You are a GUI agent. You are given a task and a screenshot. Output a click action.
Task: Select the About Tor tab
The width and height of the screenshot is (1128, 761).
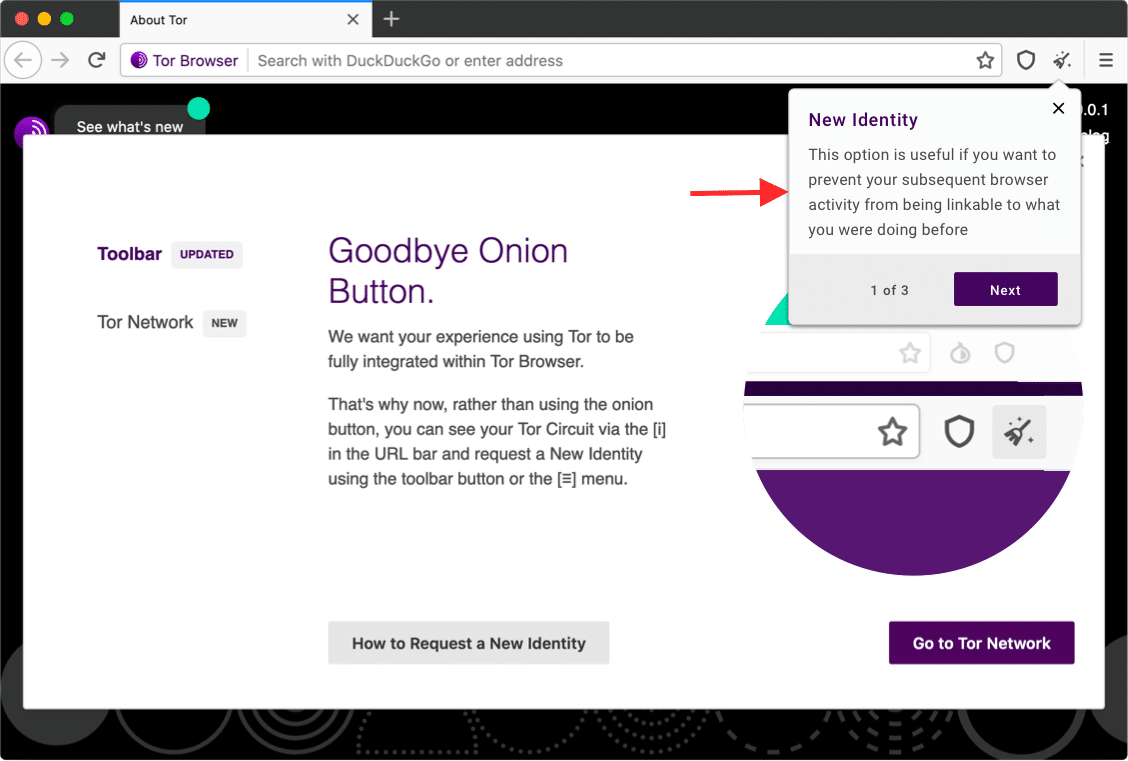click(x=245, y=19)
